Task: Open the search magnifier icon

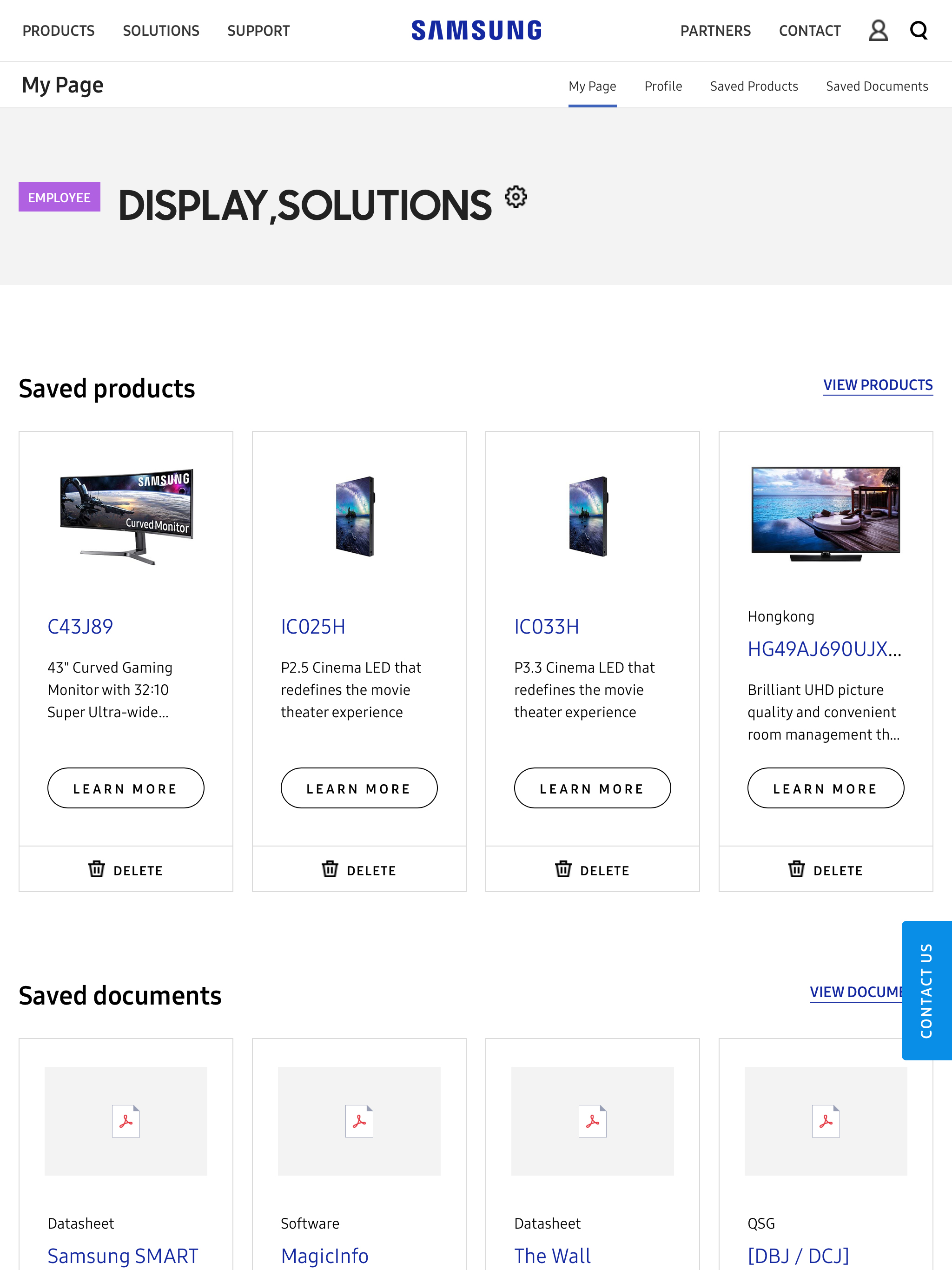Action: click(918, 30)
